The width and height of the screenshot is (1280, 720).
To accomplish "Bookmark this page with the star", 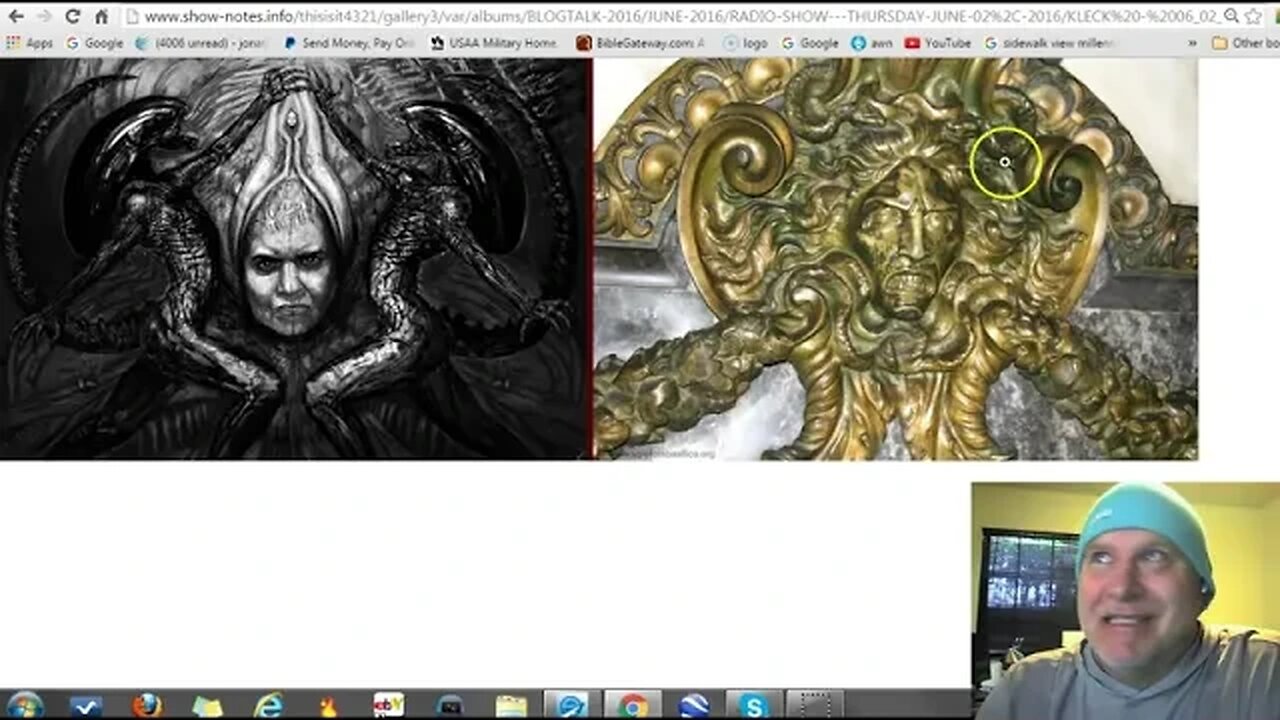I will coord(1254,16).
